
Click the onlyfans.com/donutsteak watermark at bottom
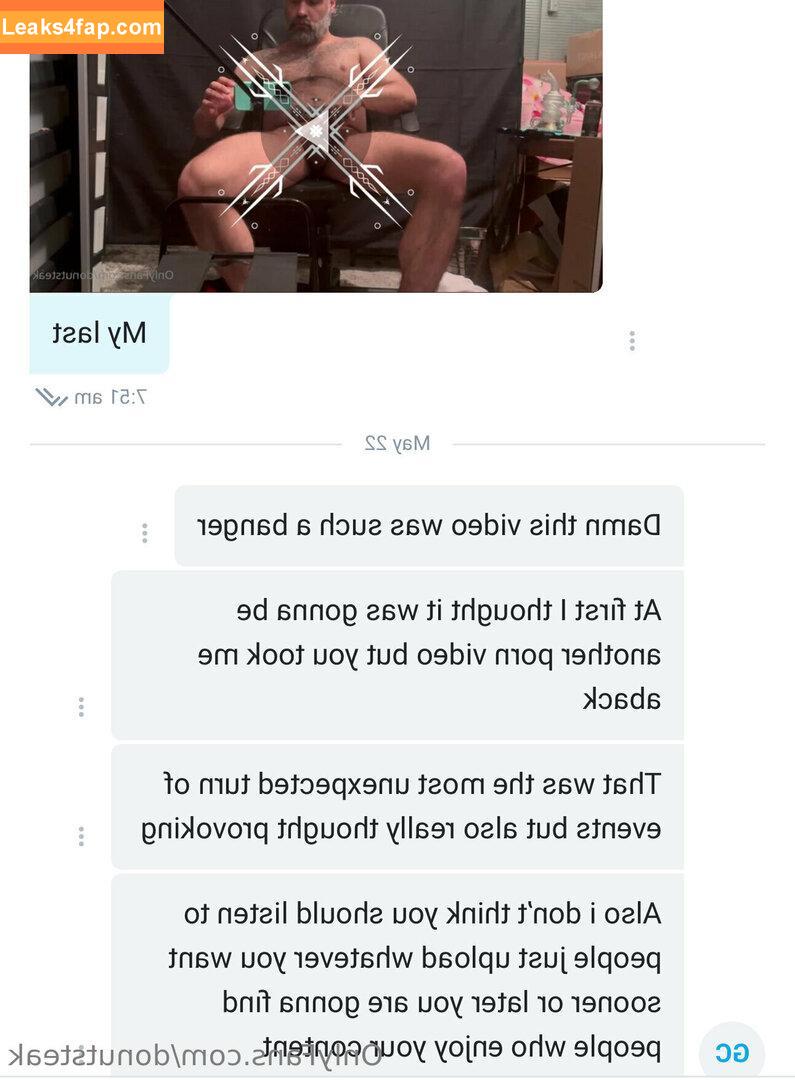[x=195, y=1055]
